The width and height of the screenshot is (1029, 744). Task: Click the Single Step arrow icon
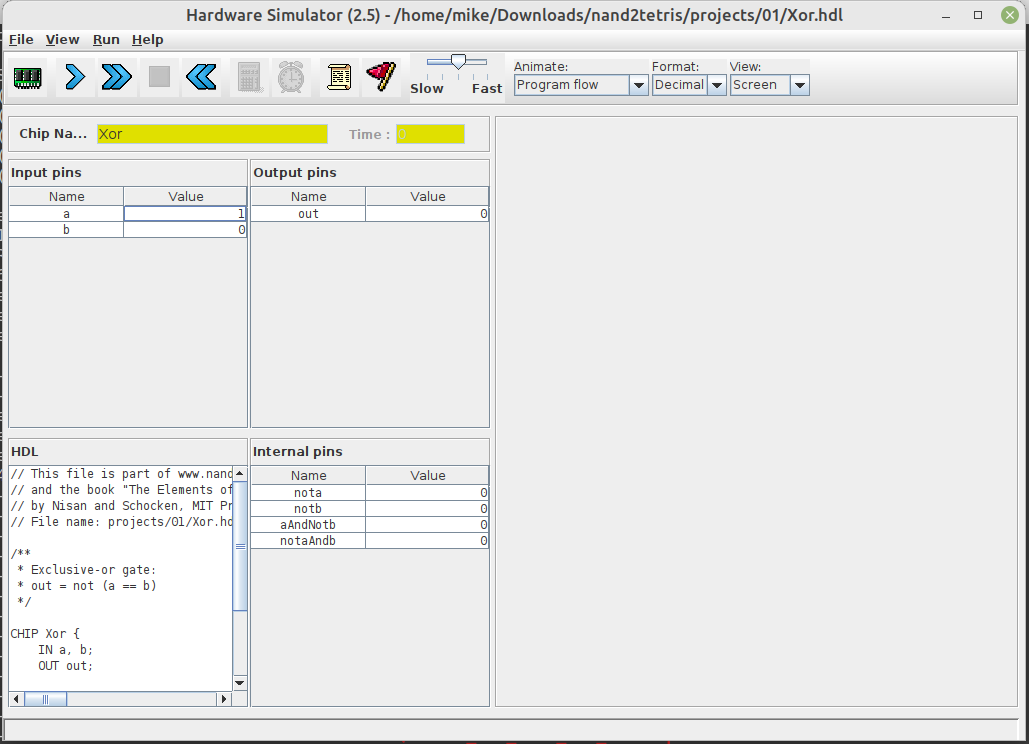coord(75,77)
